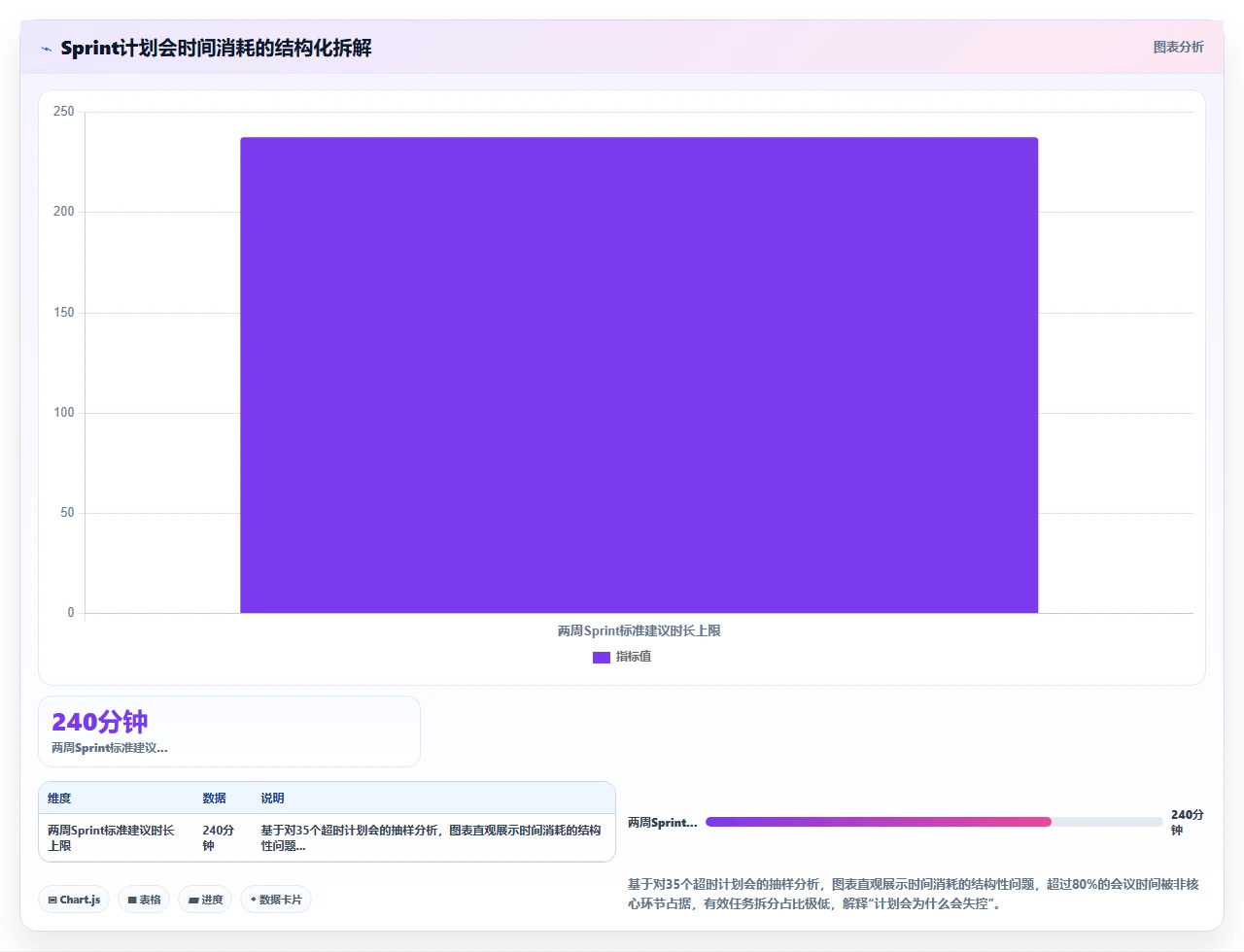Click the 240分钟 value beside progress bar
This screenshot has width=1244, height=952.
coord(1187,822)
